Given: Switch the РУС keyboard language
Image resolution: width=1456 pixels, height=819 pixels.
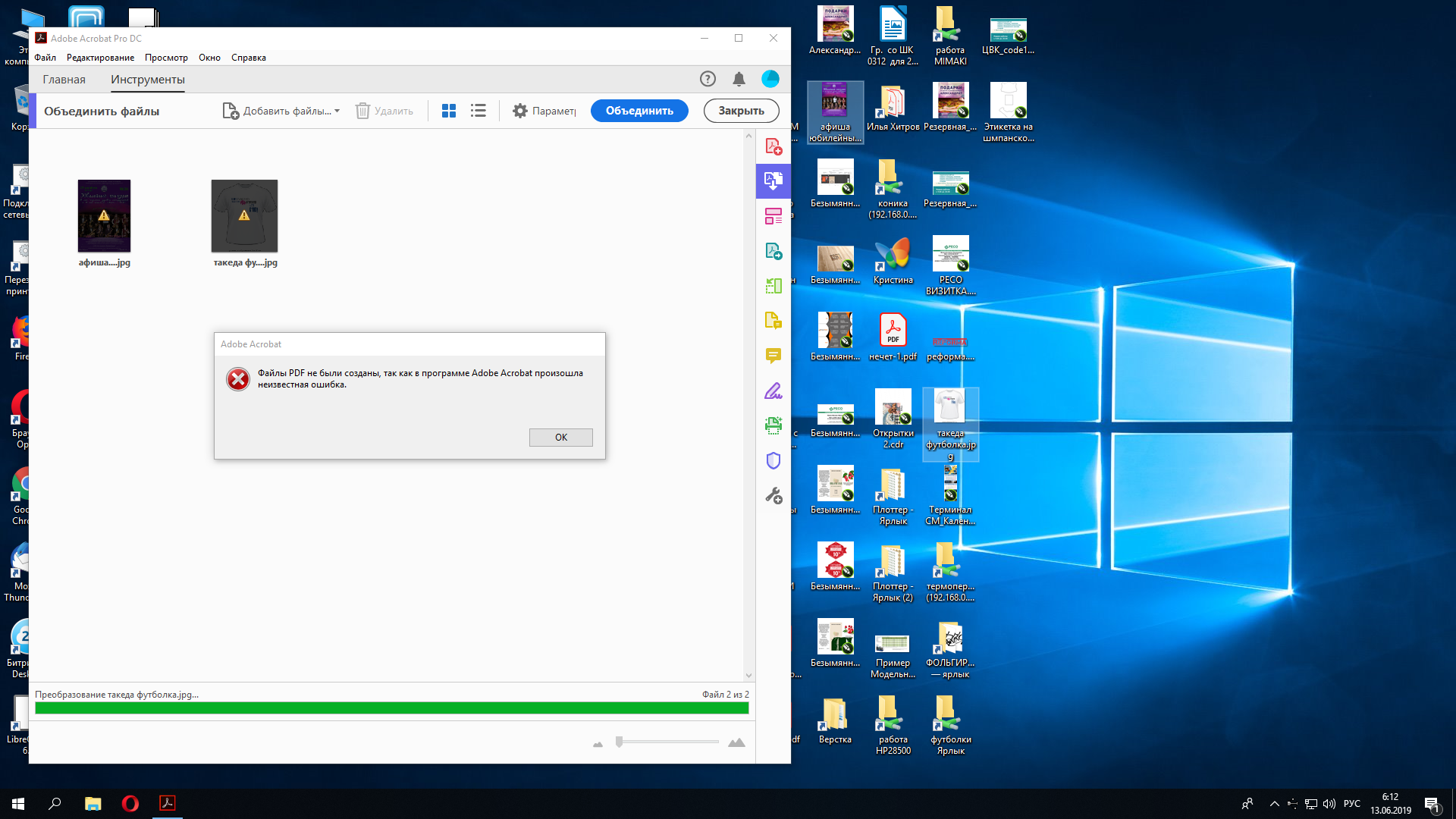Looking at the screenshot, I should click(x=1351, y=804).
